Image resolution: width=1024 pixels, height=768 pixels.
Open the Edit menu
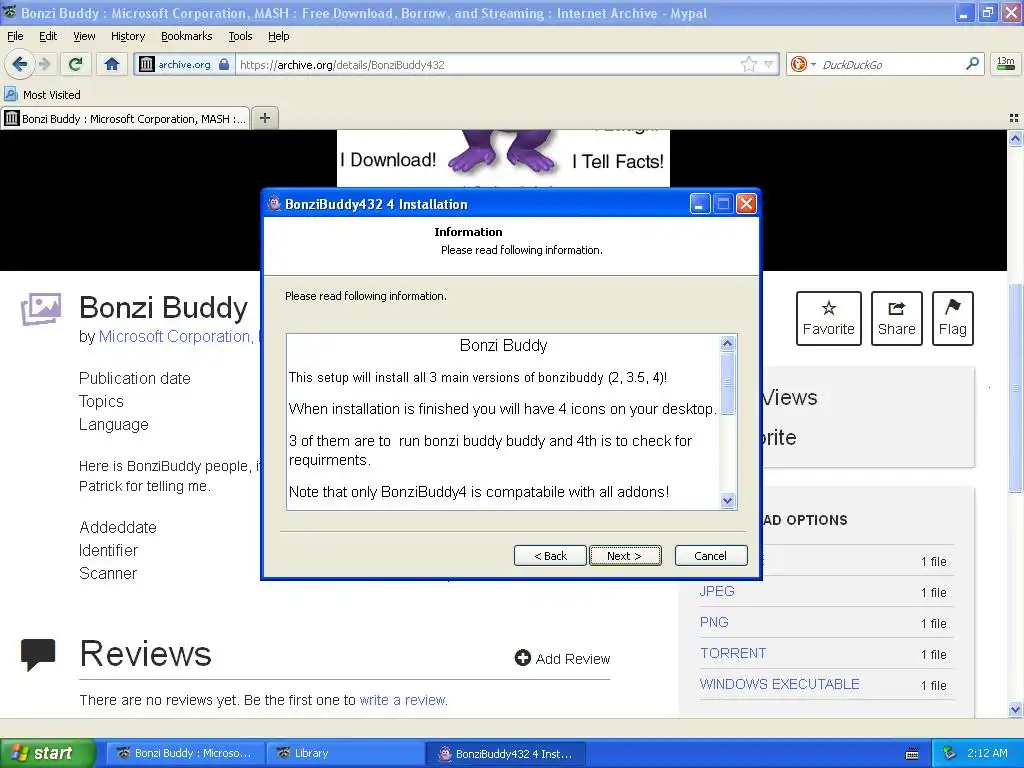point(48,36)
